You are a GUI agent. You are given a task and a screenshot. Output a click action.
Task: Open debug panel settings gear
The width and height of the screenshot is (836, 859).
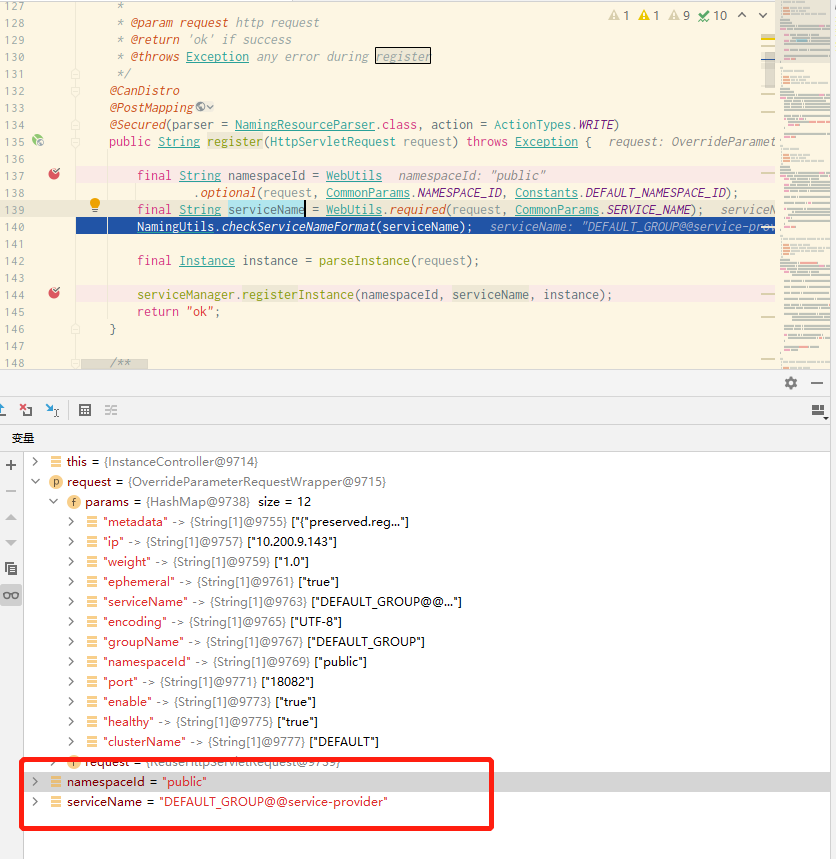point(791,383)
